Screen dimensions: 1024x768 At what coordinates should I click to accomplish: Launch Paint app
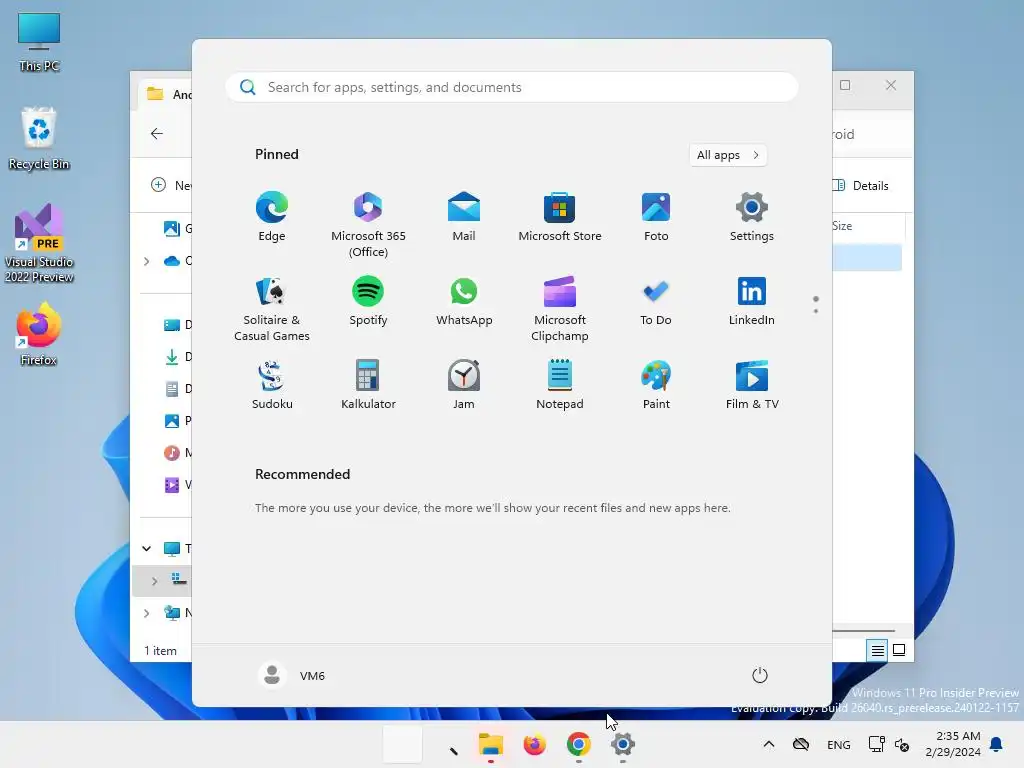(656, 385)
